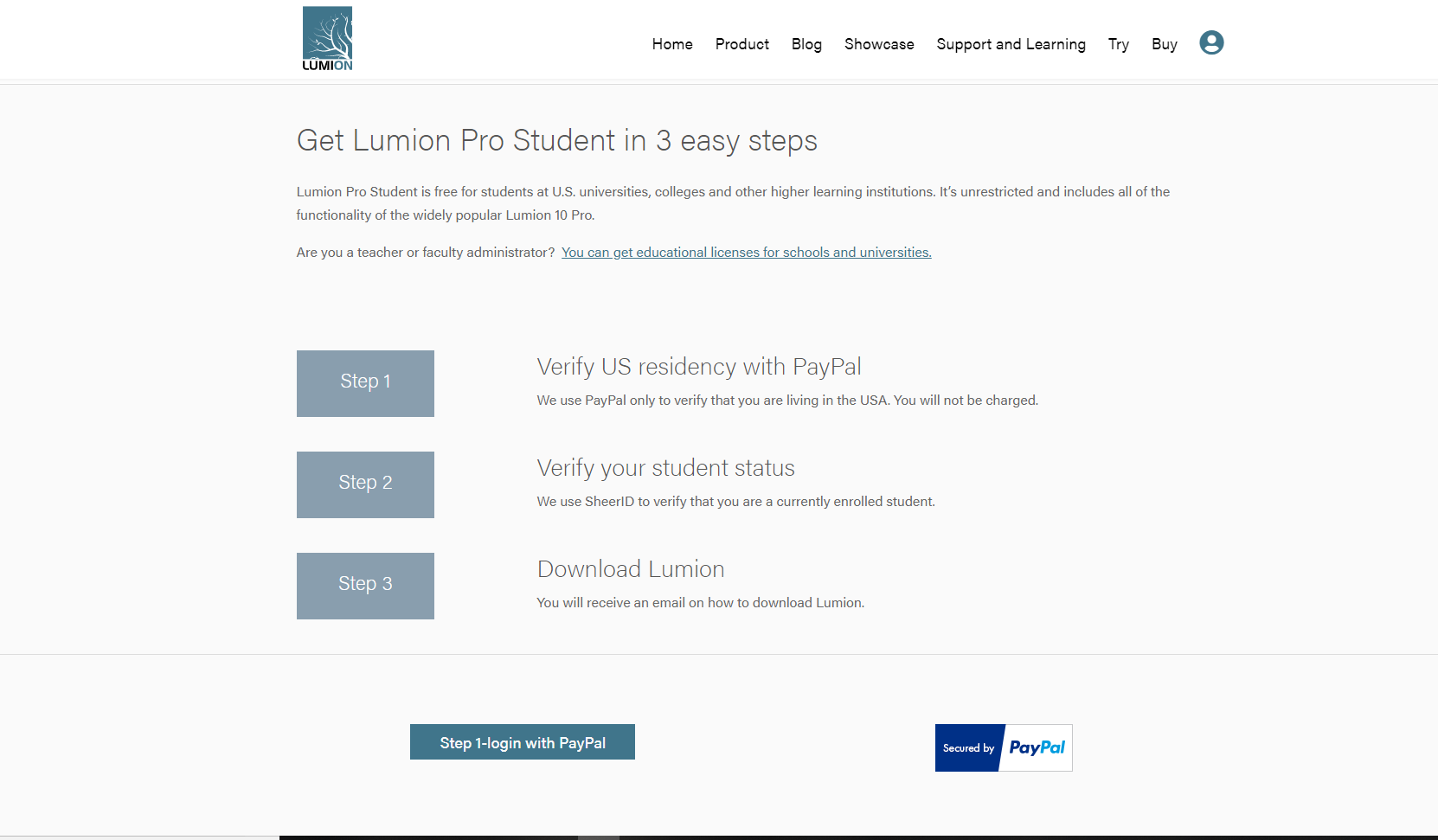Image resolution: width=1438 pixels, height=840 pixels.
Task: Click the Step 3 tile
Action: 365,586
